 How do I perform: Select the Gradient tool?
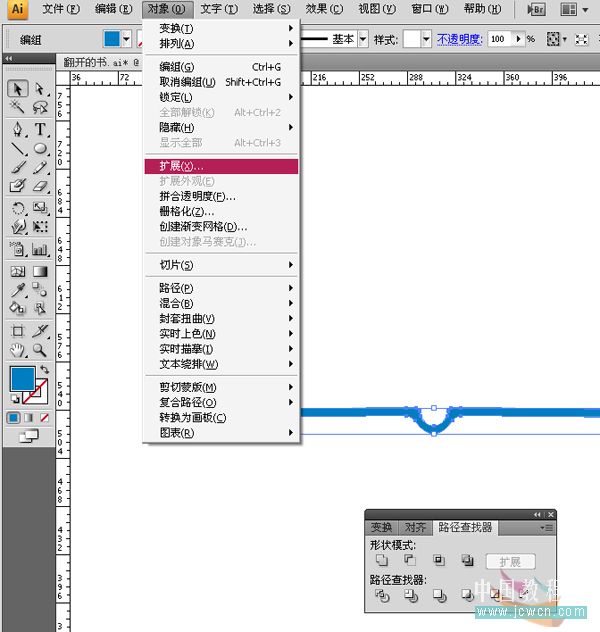pos(39,271)
